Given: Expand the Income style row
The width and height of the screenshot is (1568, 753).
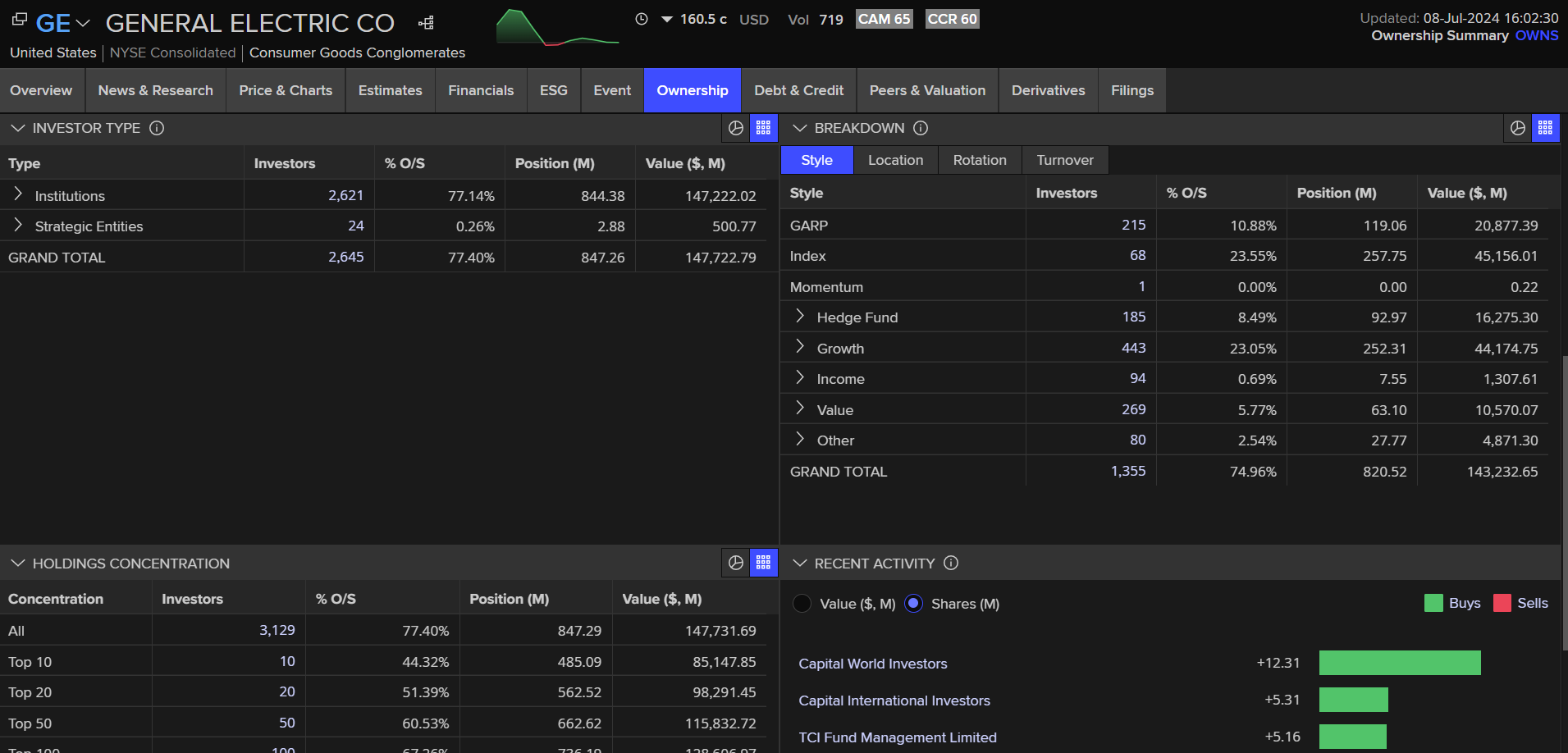Looking at the screenshot, I should (x=800, y=377).
